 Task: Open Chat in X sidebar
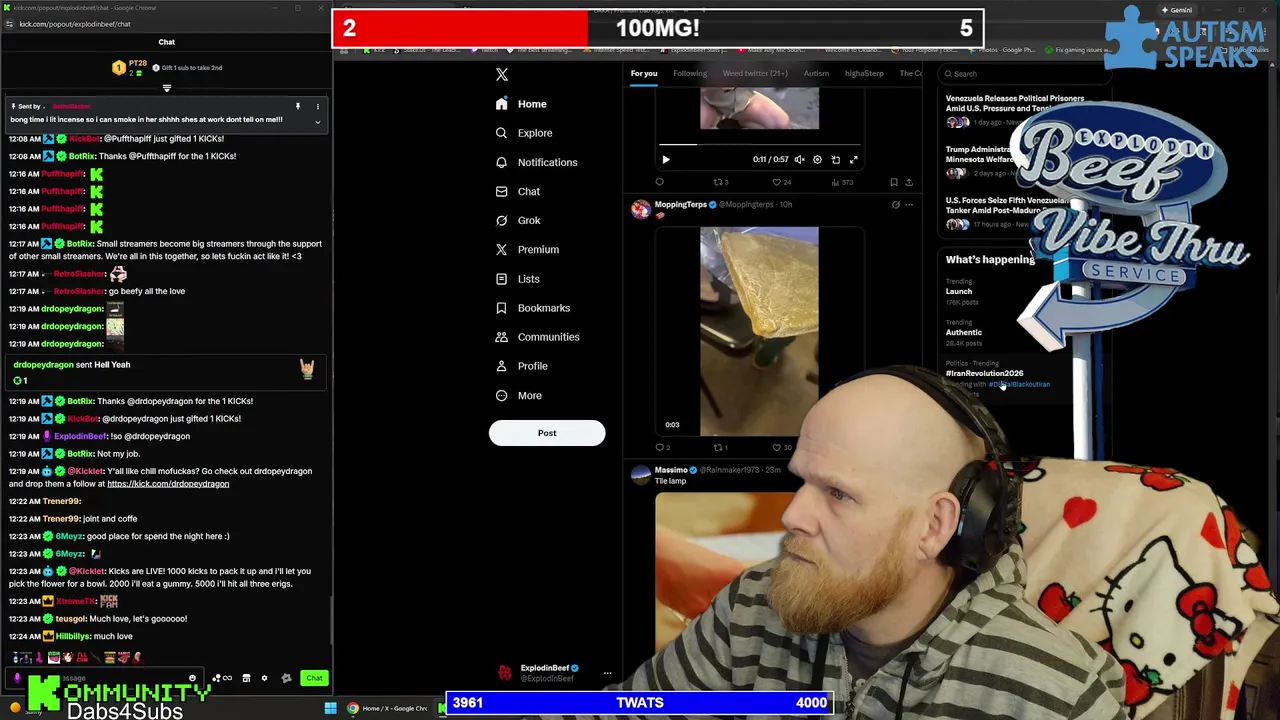518,191
